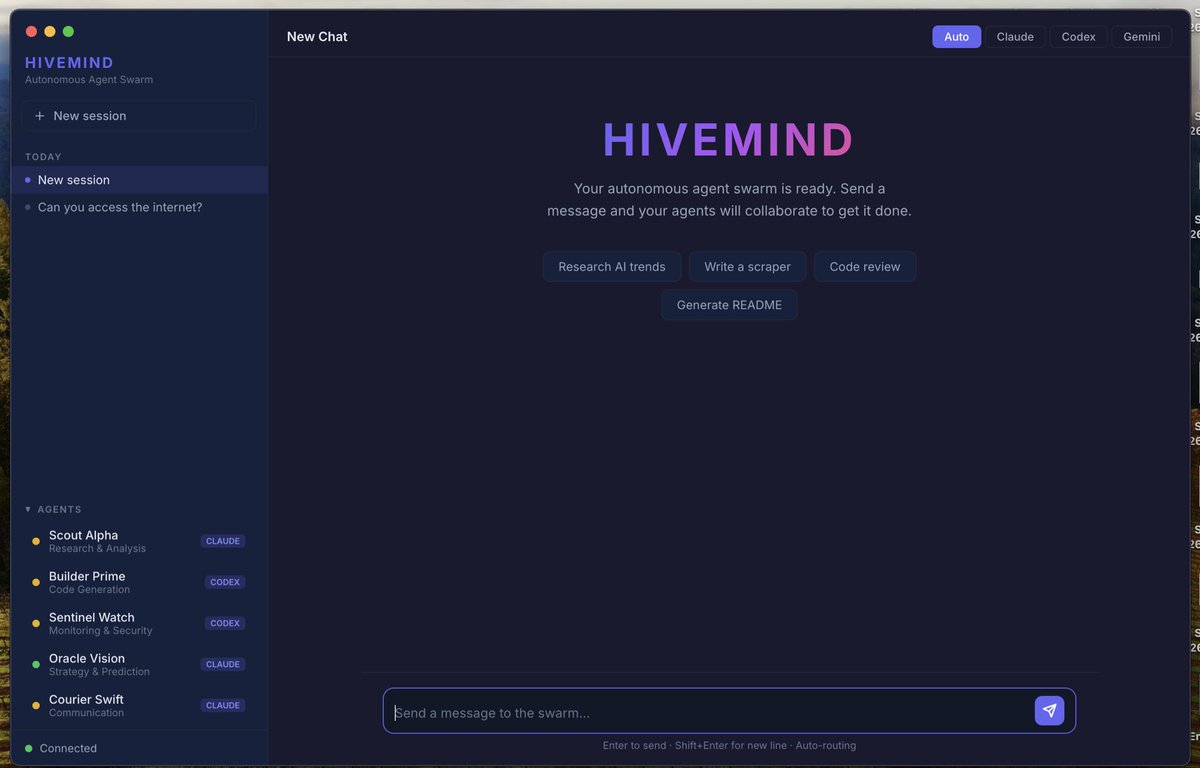Viewport: 1200px width, 768px height.
Task: Click the 'Connected' status text
Action: pos(68,748)
